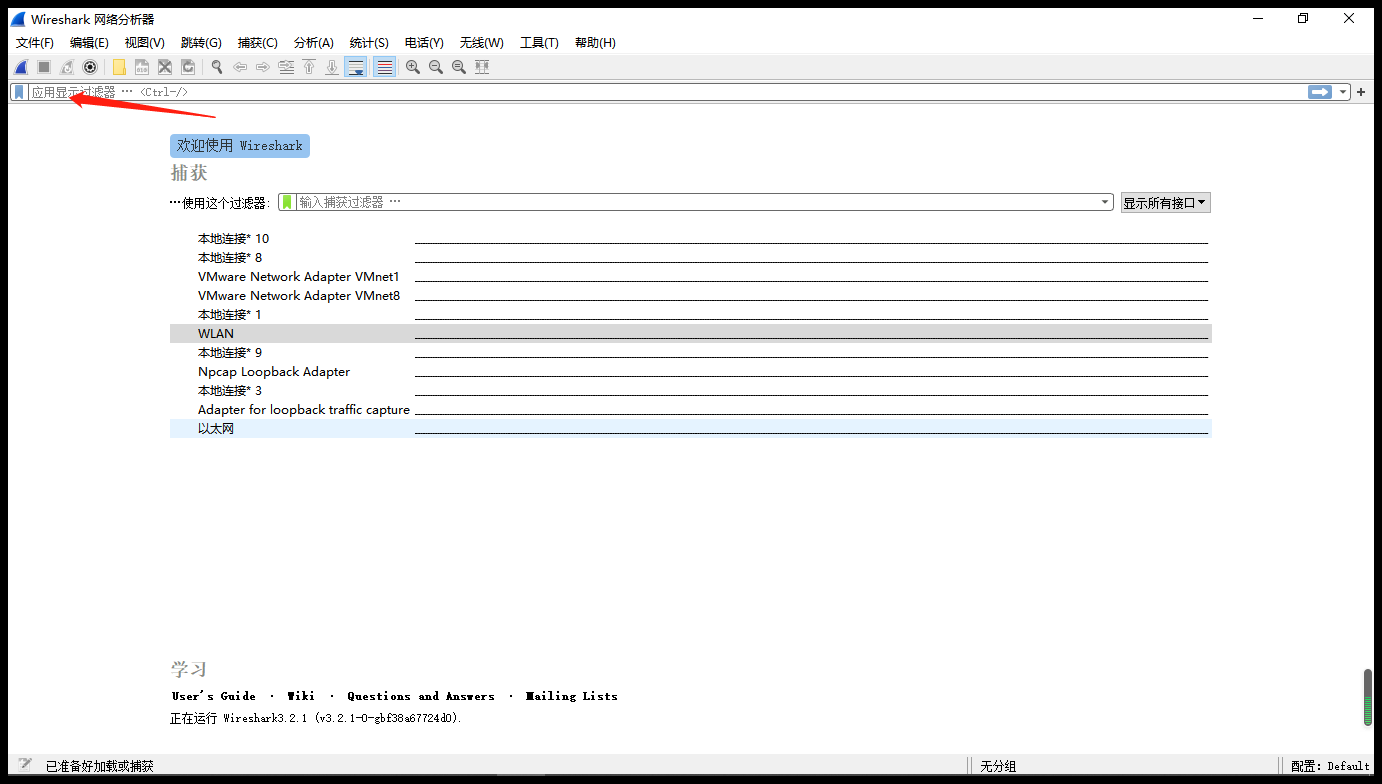Click the Save capture file icon
The height and width of the screenshot is (784, 1382).
coord(142,67)
